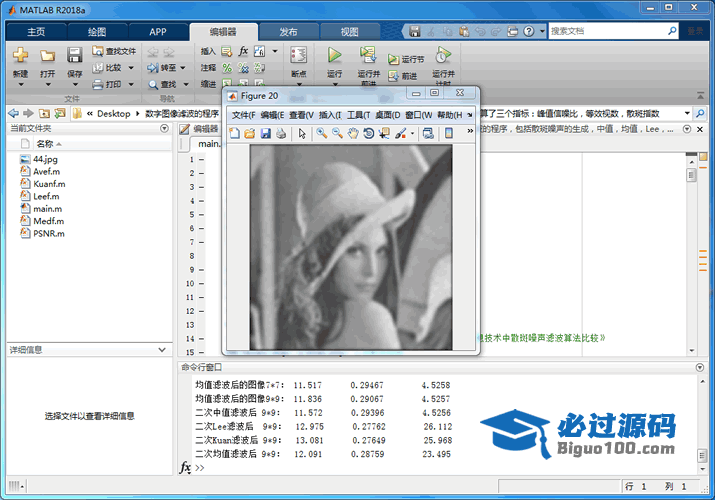This screenshot has height=500, width=715.
Task: Click the print icon in Figure 20 toolbar
Action: [281, 133]
